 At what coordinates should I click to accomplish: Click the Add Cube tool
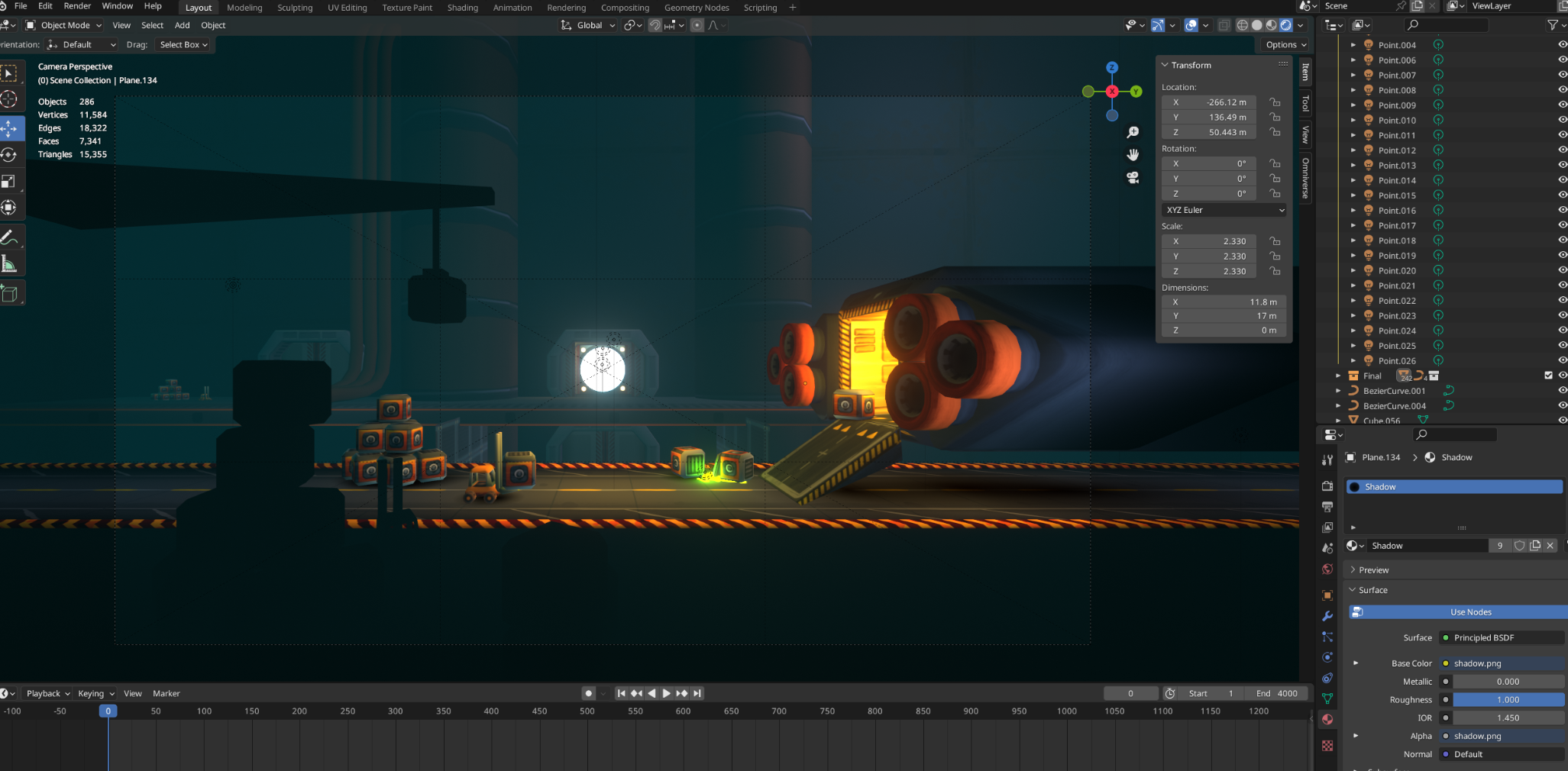pyautogui.click(x=9, y=293)
